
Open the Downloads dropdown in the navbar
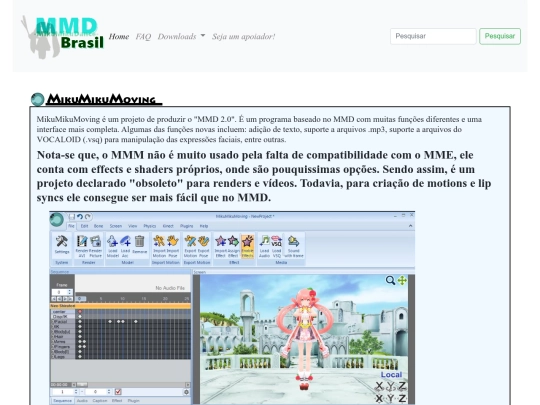pos(181,37)
